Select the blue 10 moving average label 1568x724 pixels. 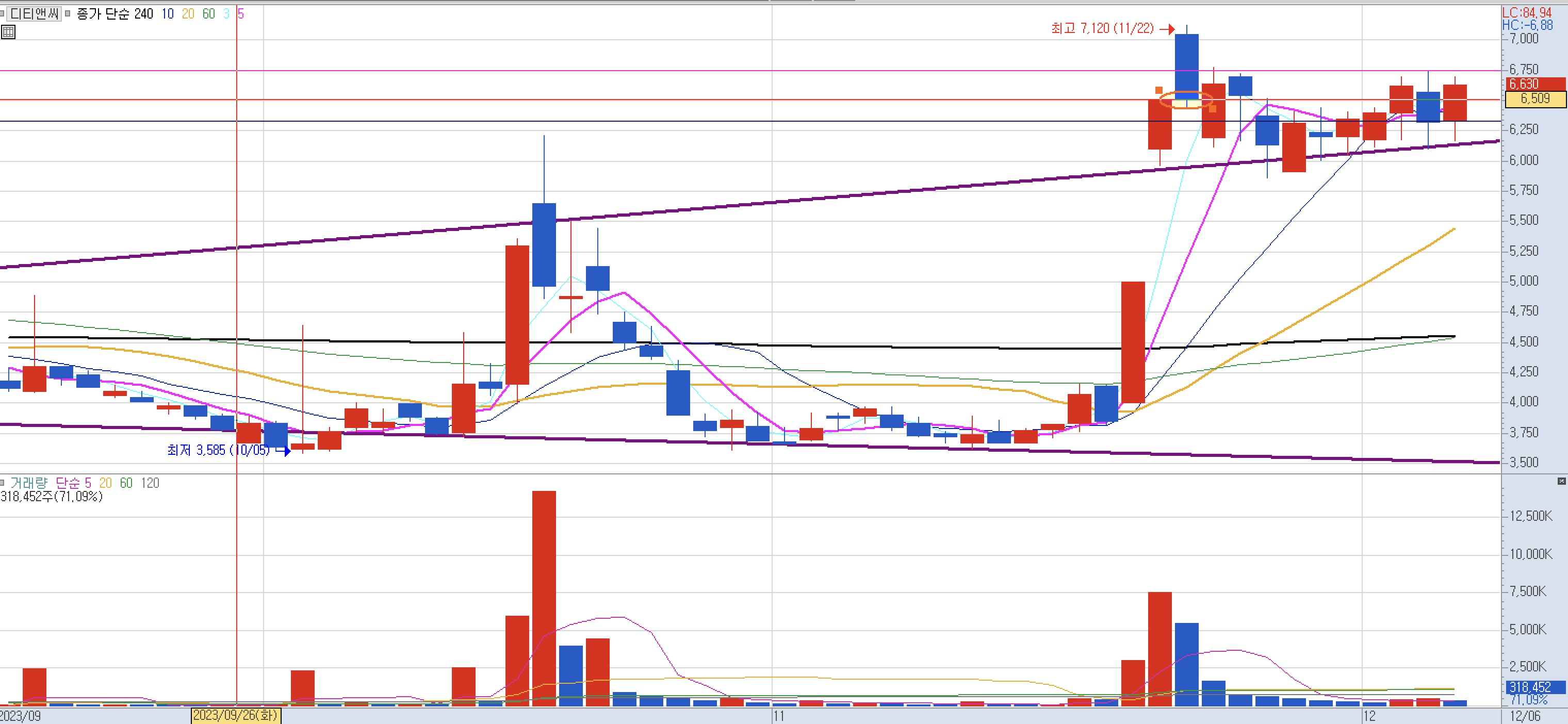click(168, 13)
